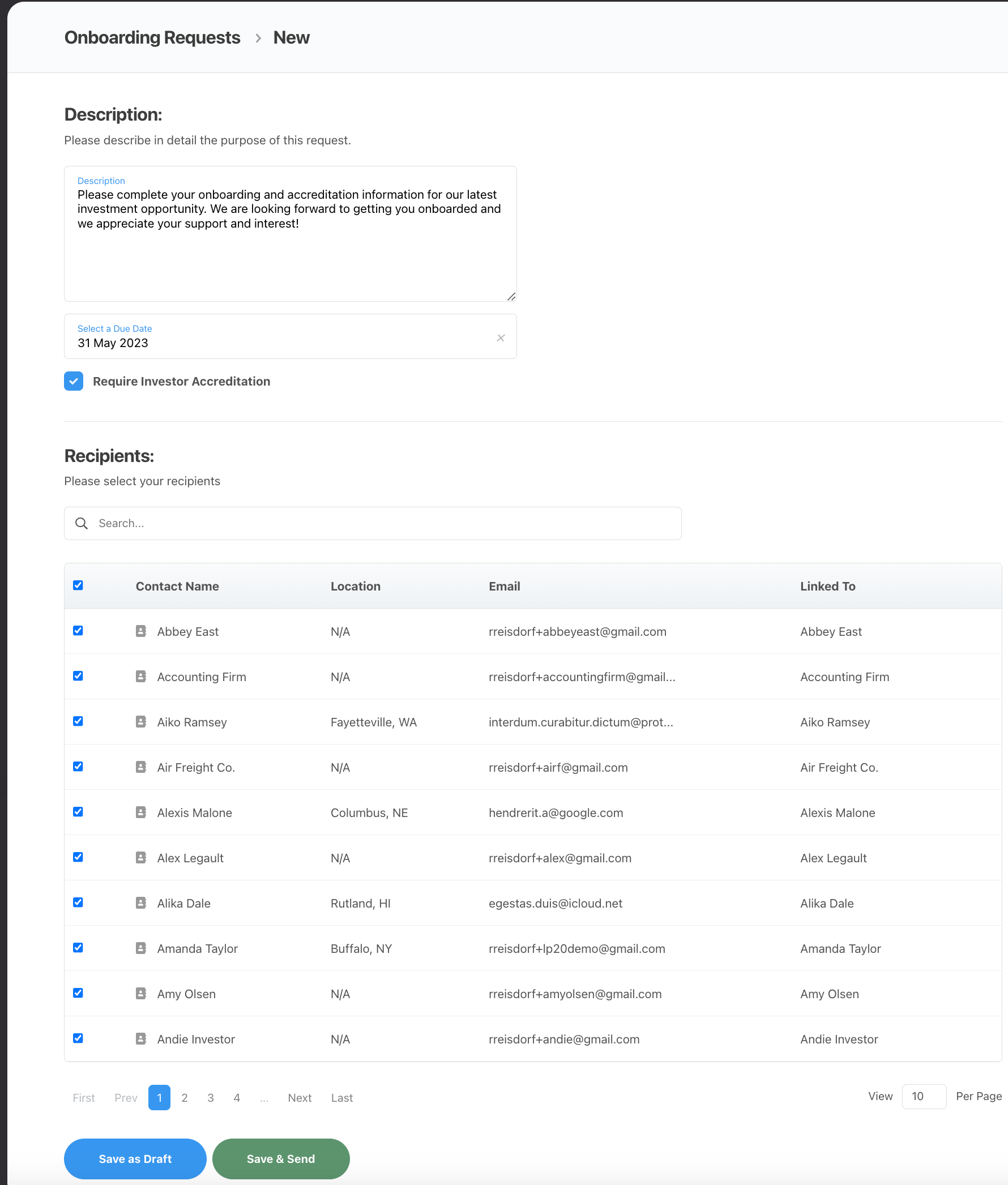Viewport: 1008px width, 1185px height.
Task: Open Abbey East's contact card icon
Action: point(140,631)
